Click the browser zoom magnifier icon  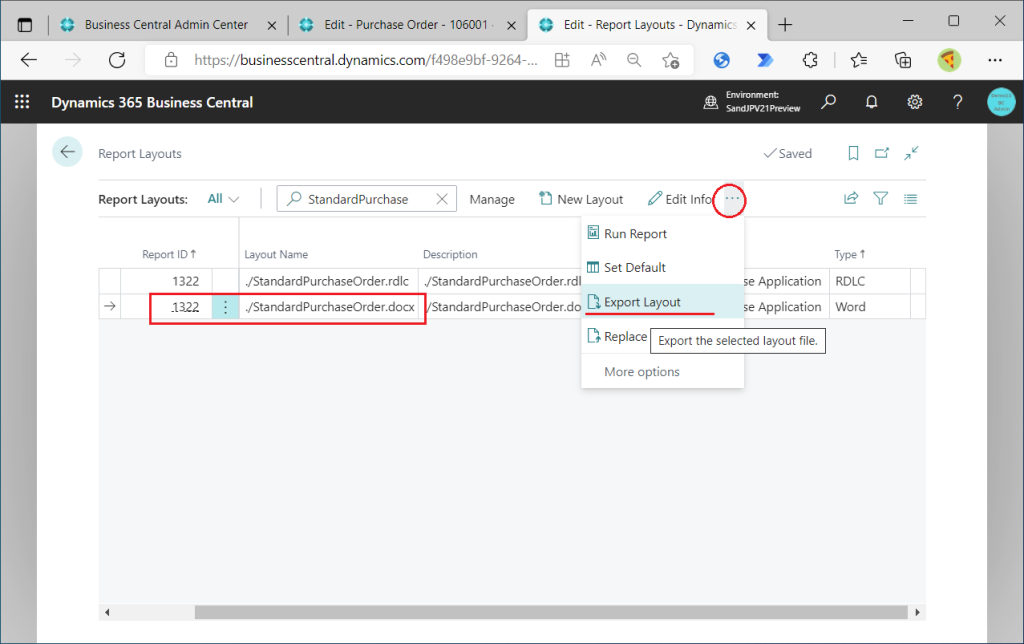(633, 60)
